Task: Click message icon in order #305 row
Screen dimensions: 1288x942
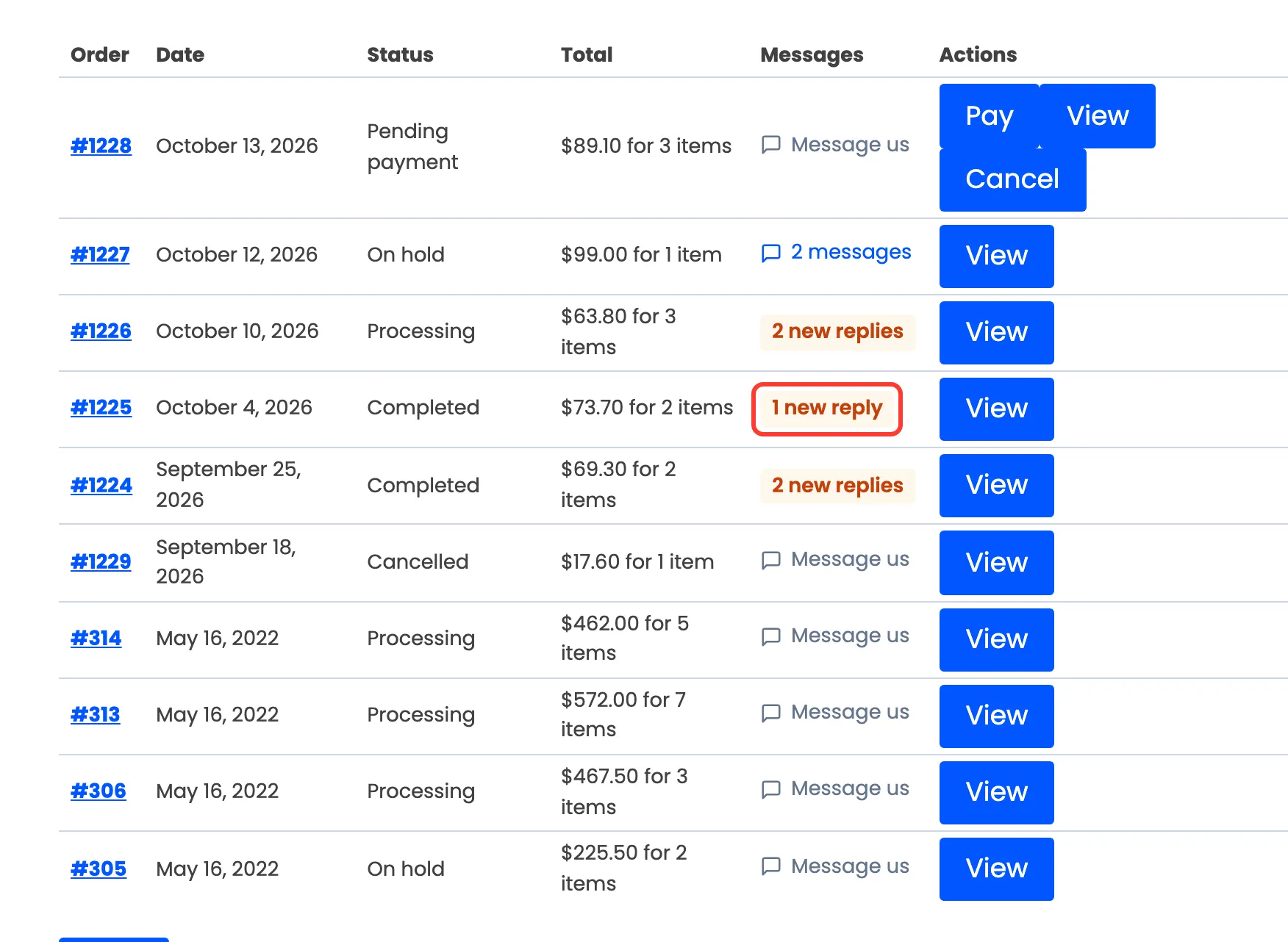Action: (x=770, y=866)
